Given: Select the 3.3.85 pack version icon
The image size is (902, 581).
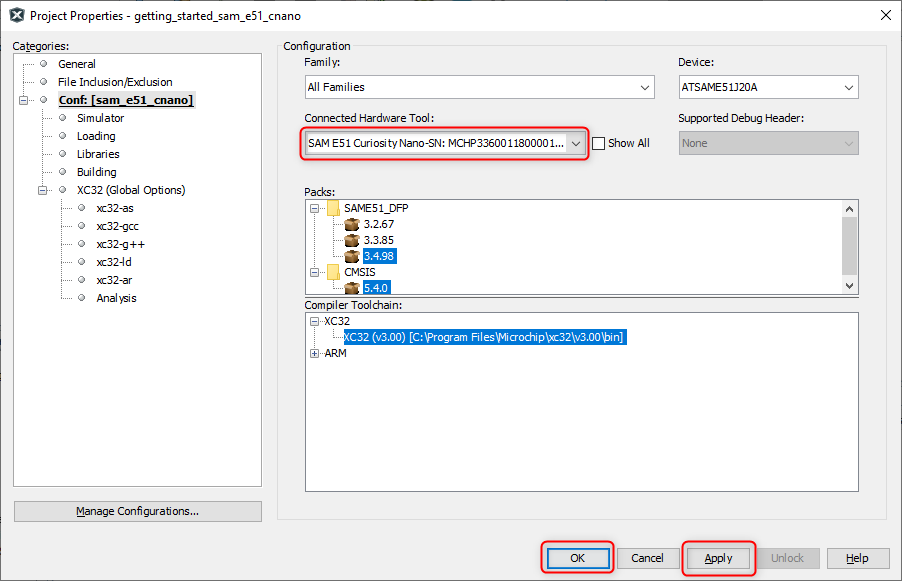Looking at the screenshot, I should pyautogui.click(x=351, y=241).
